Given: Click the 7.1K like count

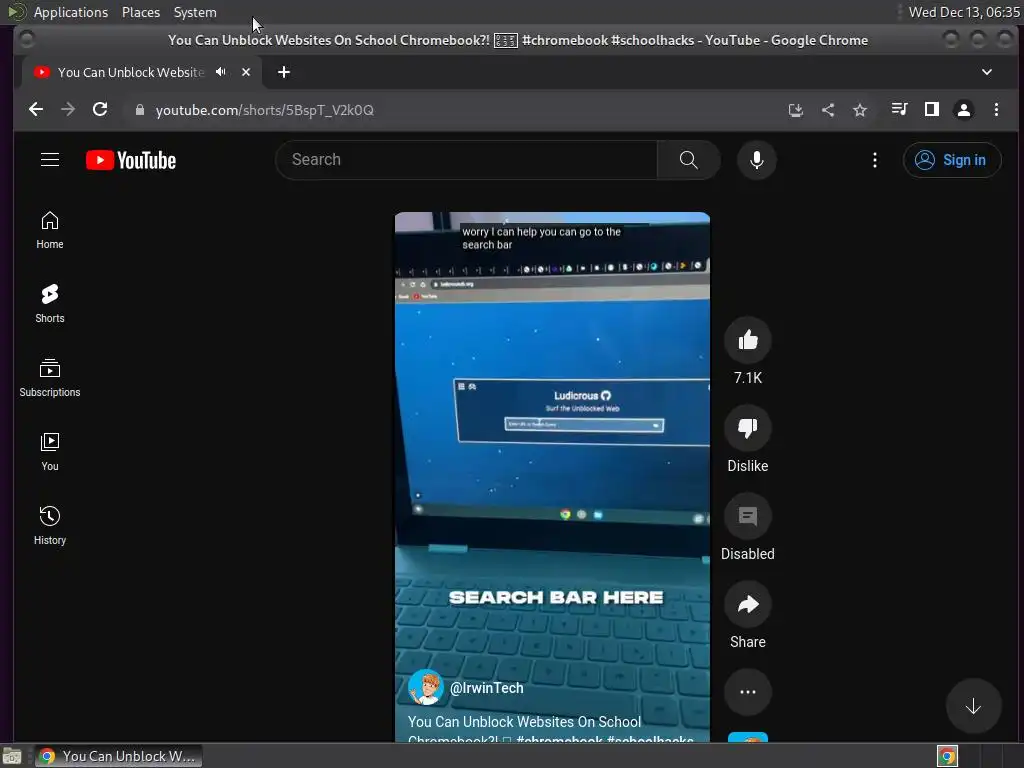Looking at the screenshot, I should [748, 377].
